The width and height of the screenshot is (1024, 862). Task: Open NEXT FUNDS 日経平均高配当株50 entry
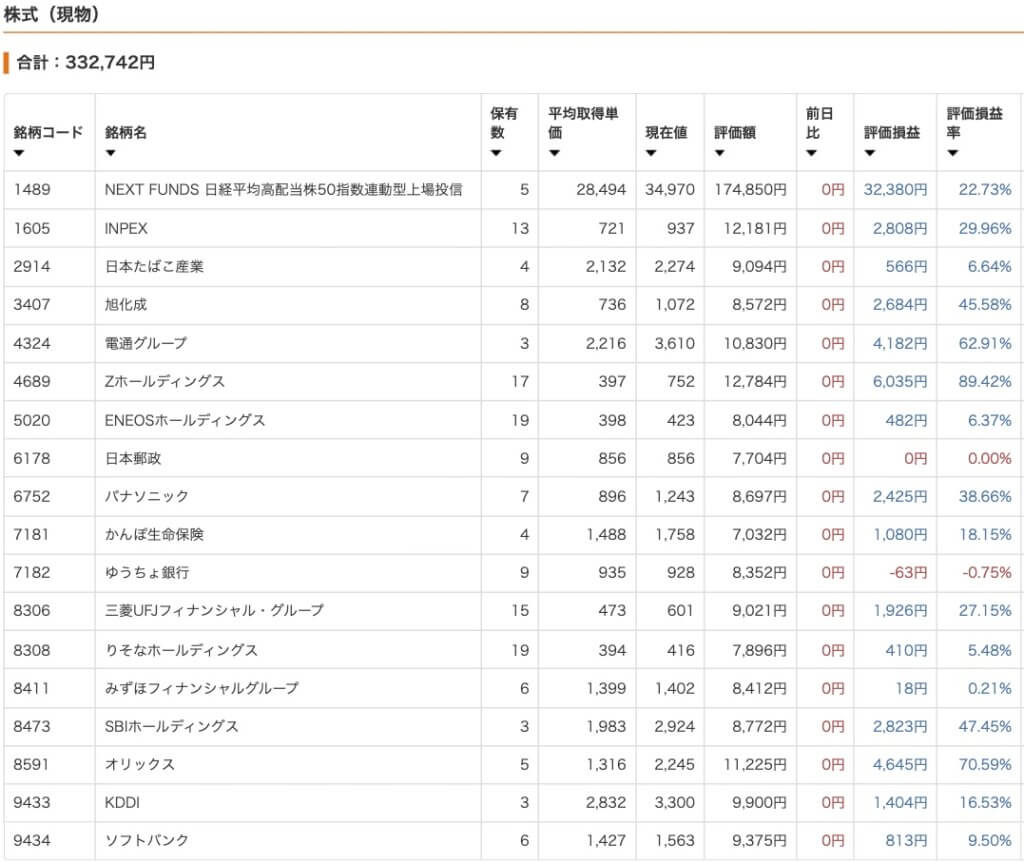(x=283, y=189)
